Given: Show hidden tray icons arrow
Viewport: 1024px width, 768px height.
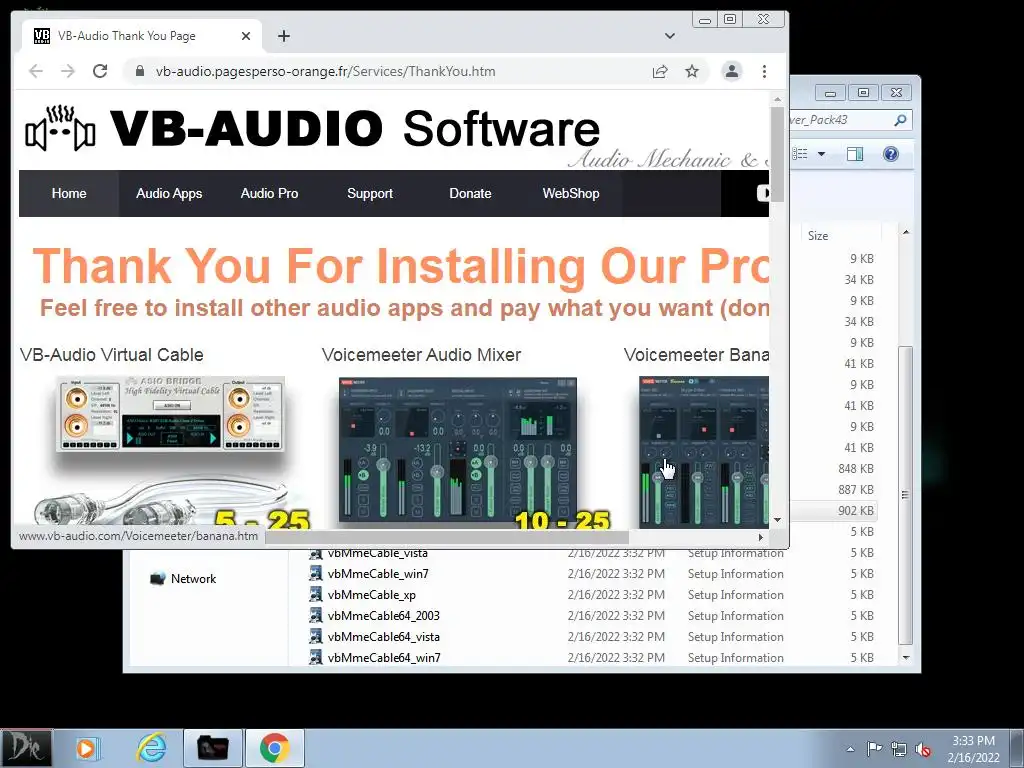Looking at the screenshot, I should point(850,749).
